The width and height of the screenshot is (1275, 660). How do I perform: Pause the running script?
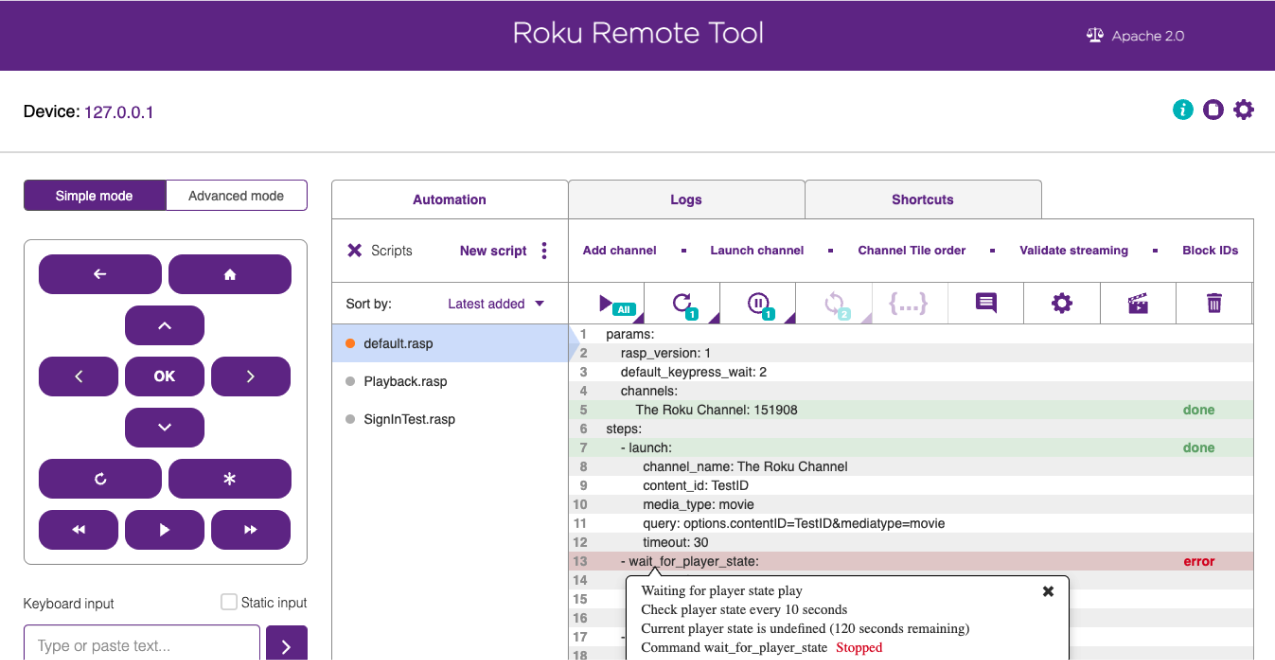758,303
